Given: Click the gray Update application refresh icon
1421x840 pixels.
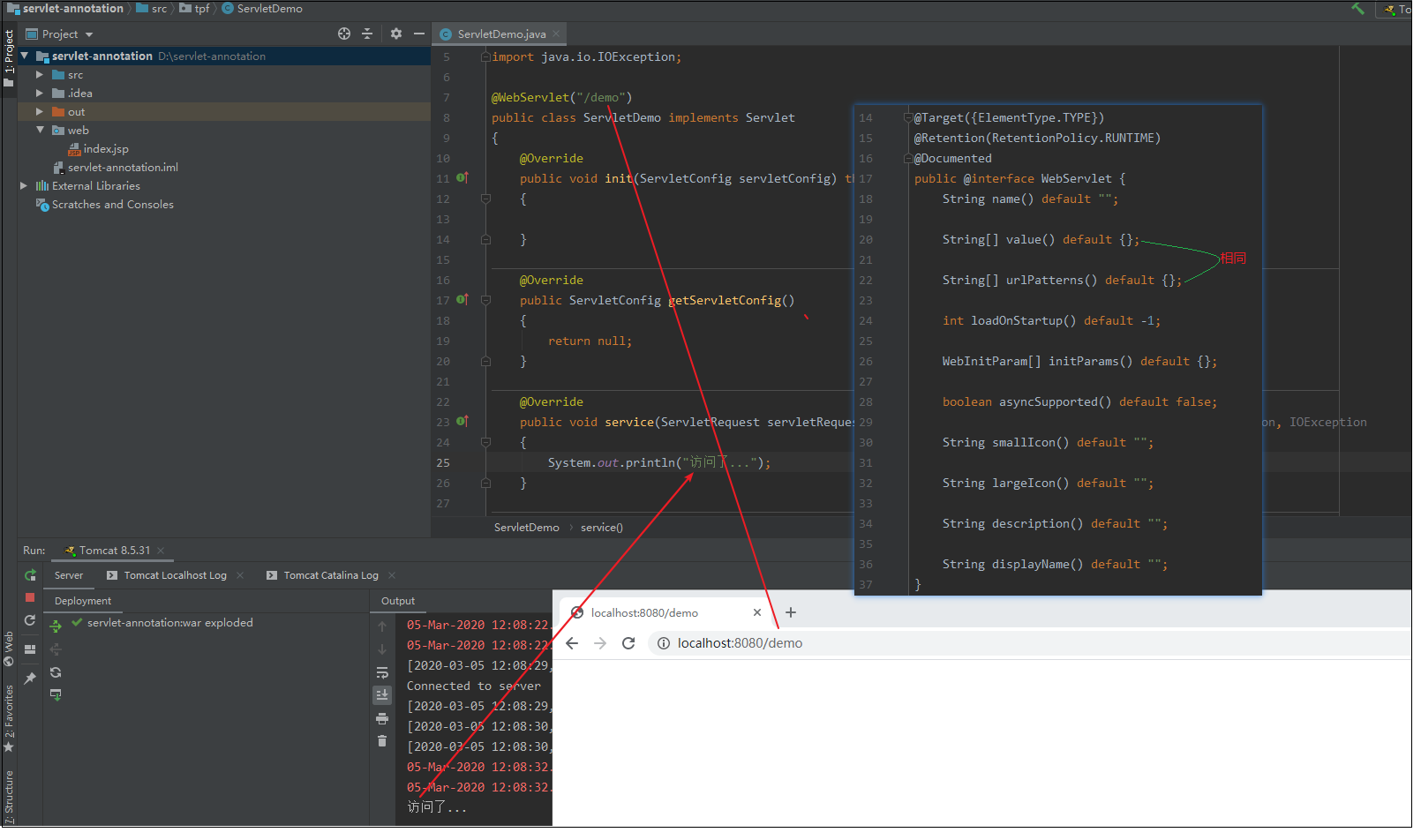Looking at the screenshot, I should 30,621.
